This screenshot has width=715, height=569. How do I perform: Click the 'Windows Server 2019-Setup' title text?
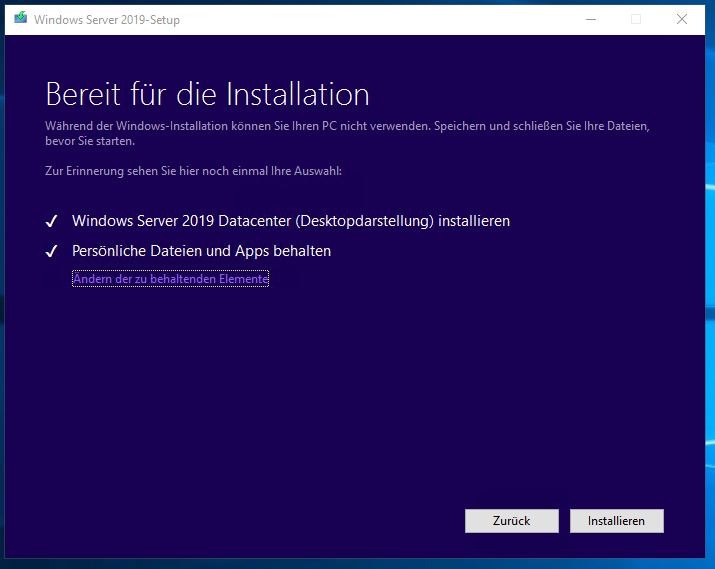tap(107, 20)
